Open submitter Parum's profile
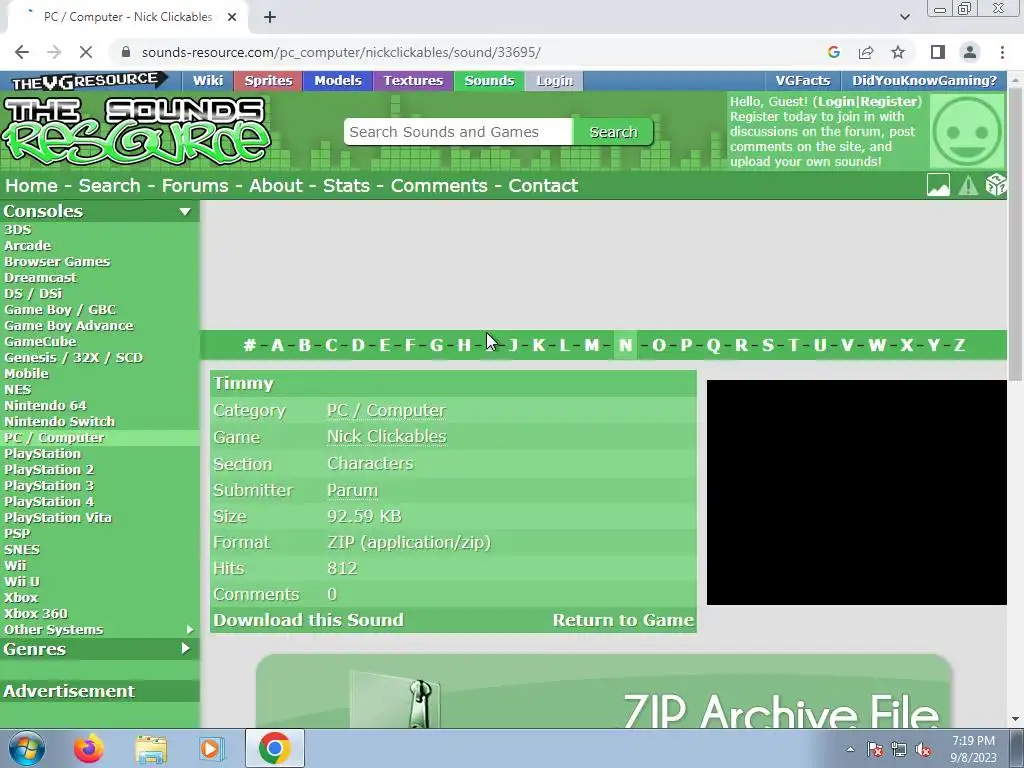The width and height of the screenshot is (1024, 768). [x=352, y=490]
